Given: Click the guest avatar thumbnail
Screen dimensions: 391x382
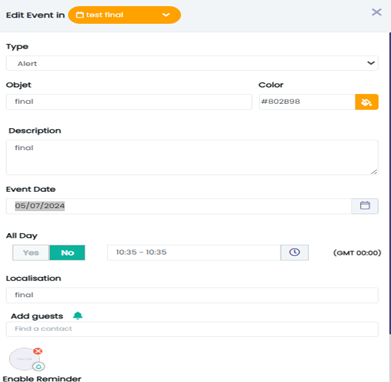Looking at the screenshot, I should [x=24, y=359].
